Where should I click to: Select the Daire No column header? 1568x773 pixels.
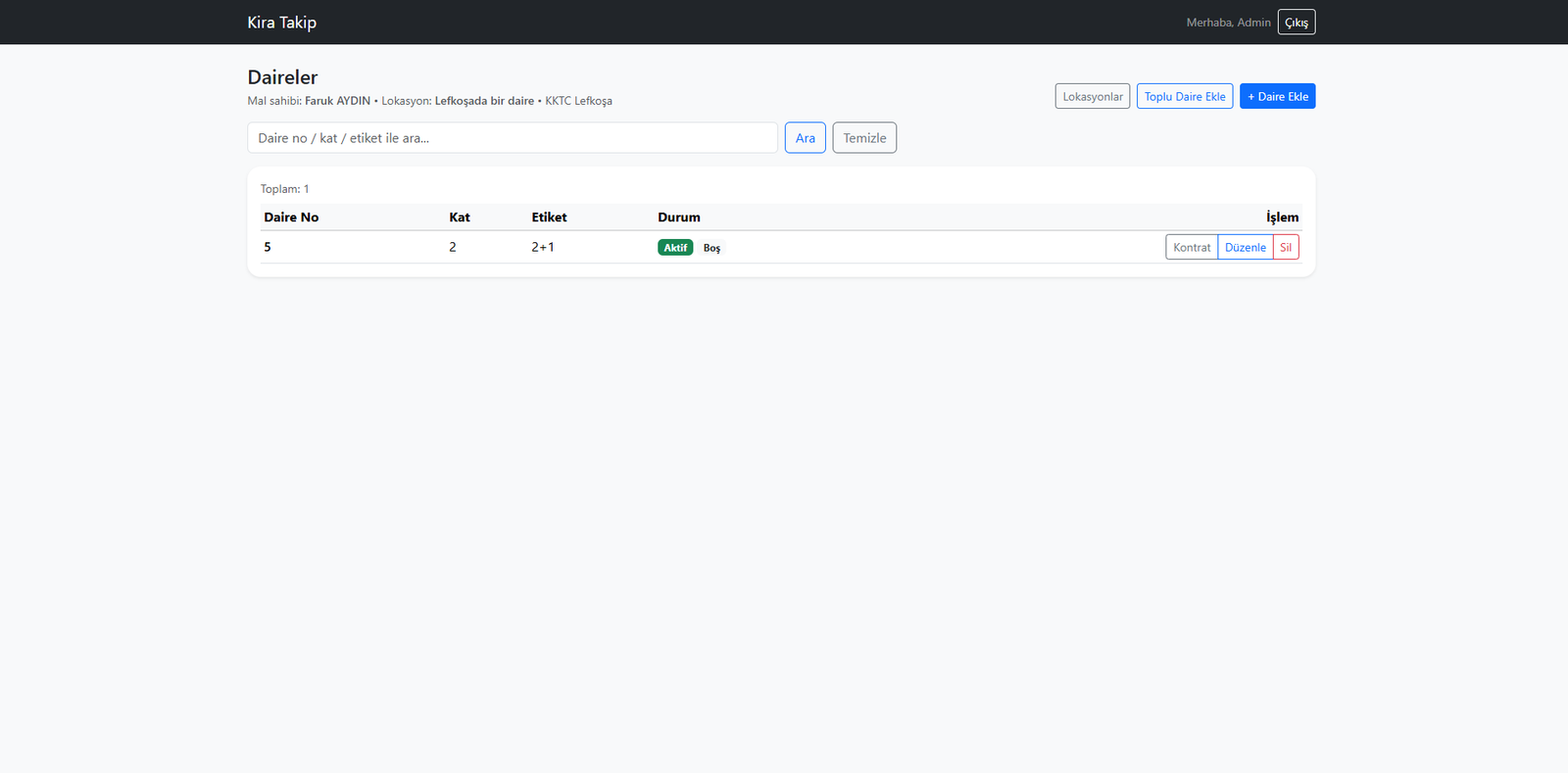(291, 217)
